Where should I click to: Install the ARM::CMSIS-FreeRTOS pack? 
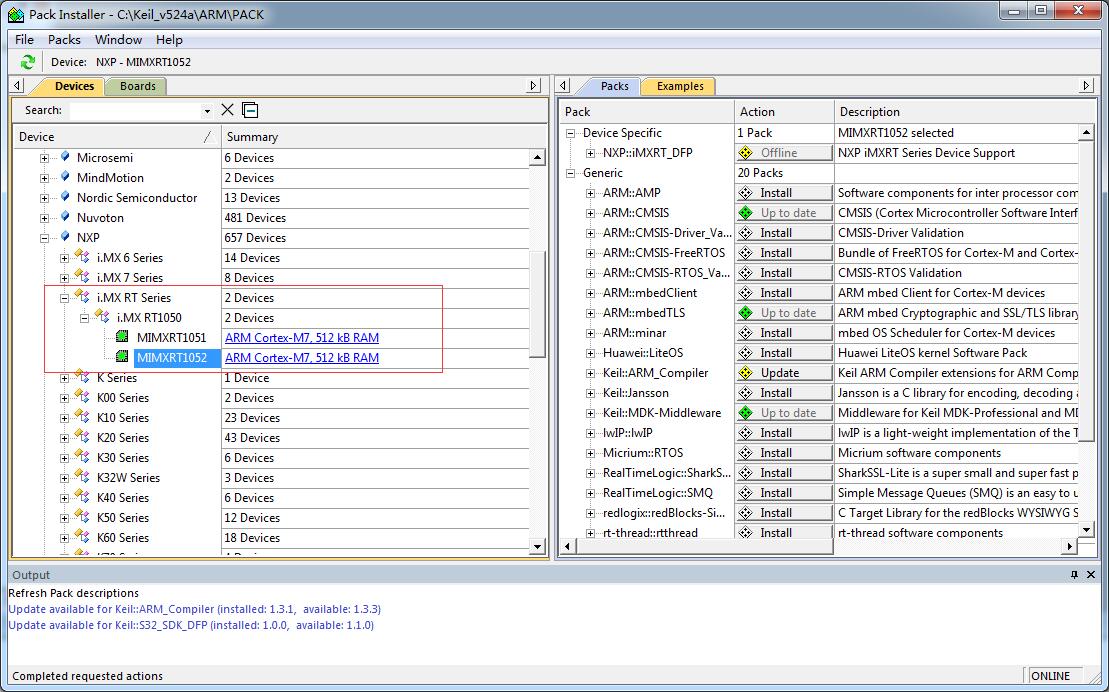pyautogui.click(x=784, y=253)
